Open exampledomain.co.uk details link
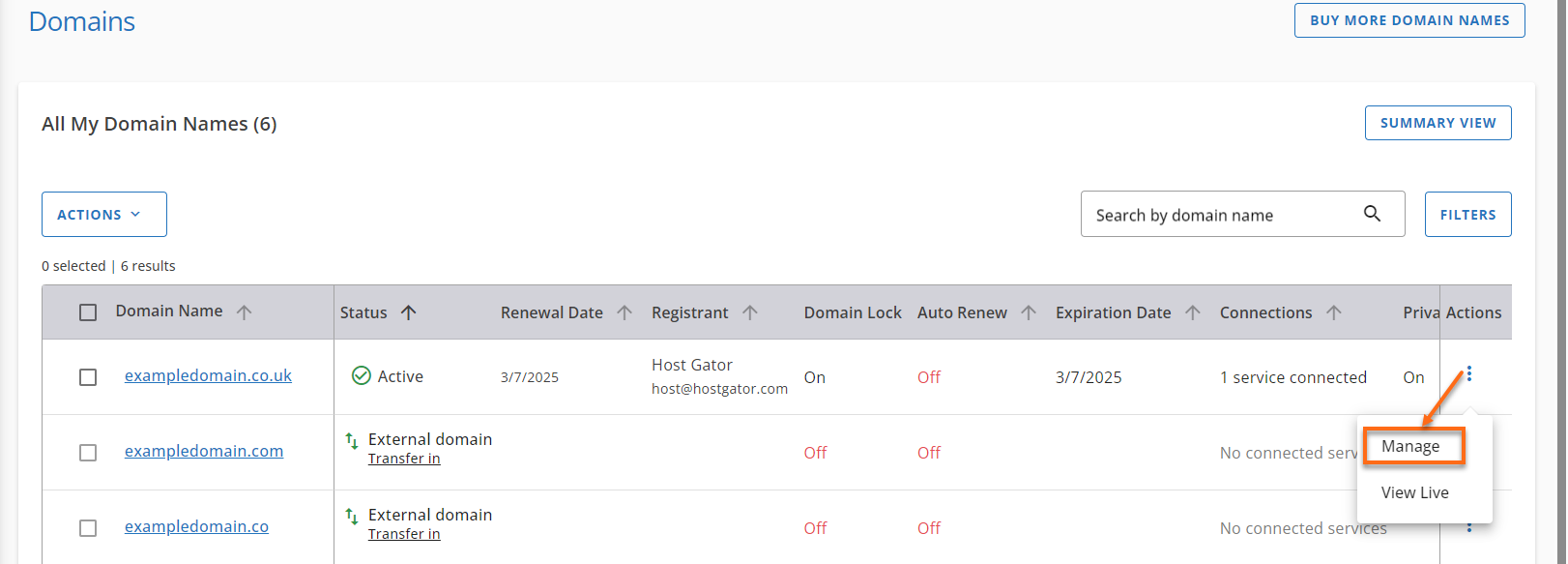This screenshot has width=1568, height=564. tap(207, 374)
